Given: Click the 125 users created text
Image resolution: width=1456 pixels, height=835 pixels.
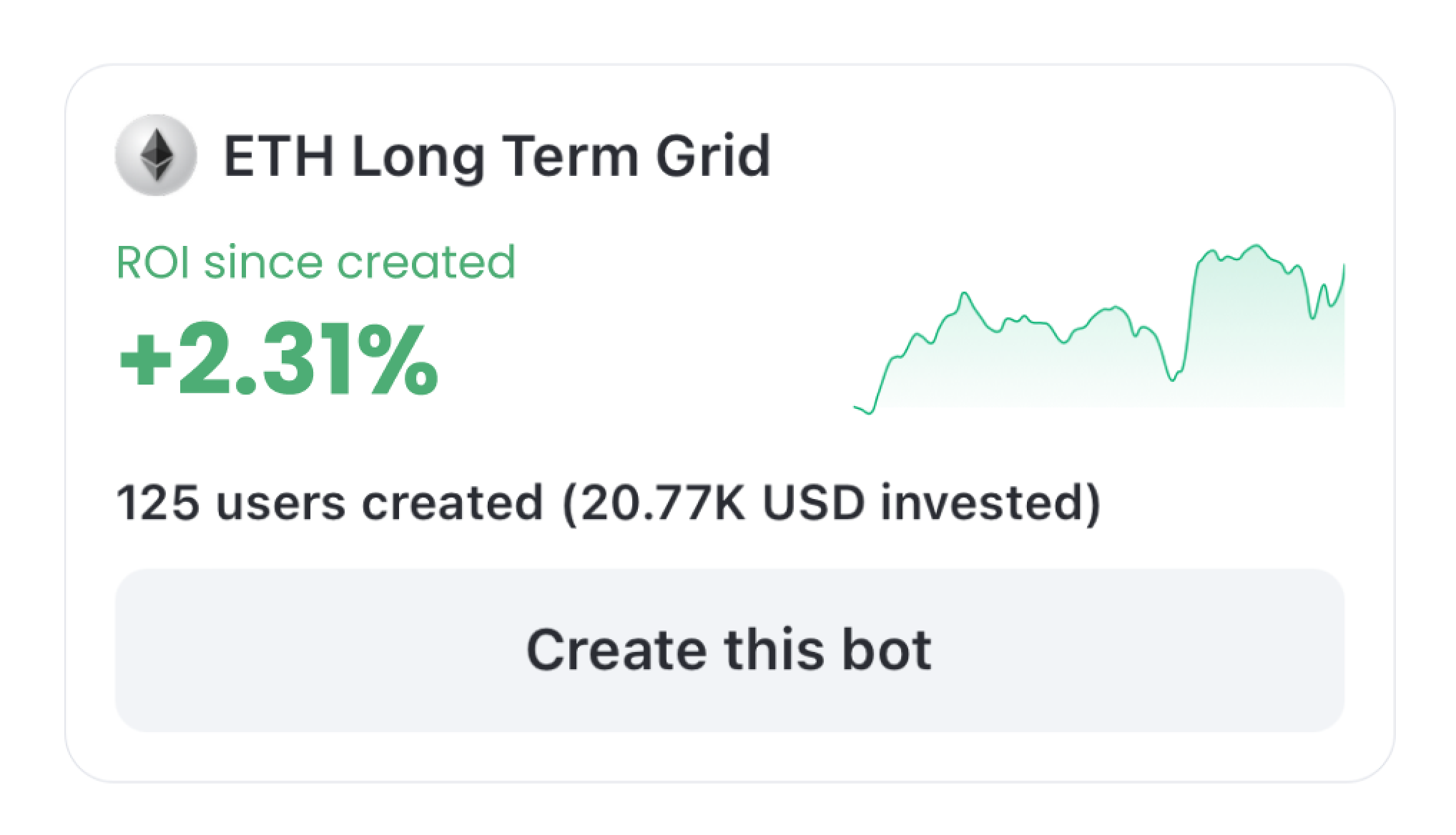Looking at the screenshot, I should 330,503.
